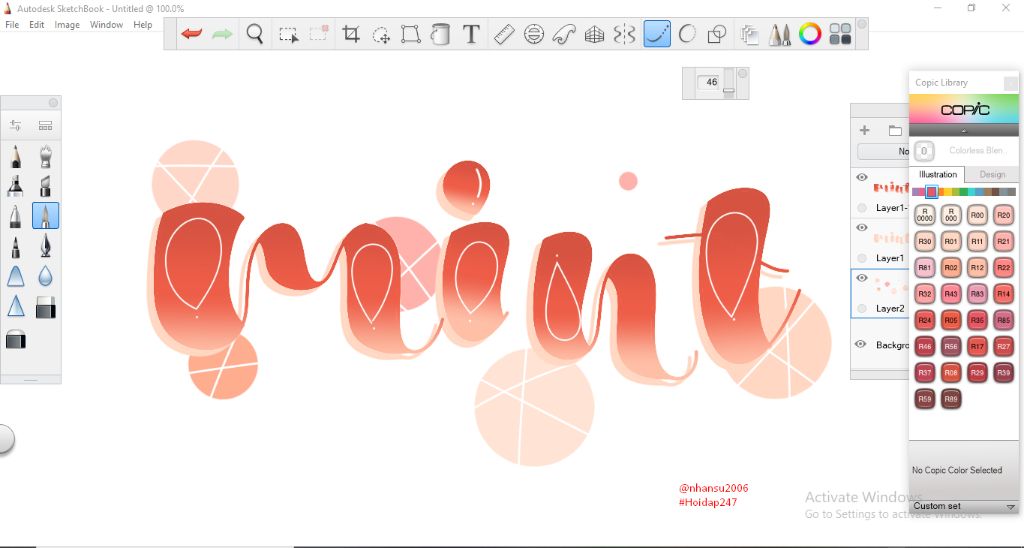1024x548 pixels.
Task: Toggle the Steady Stroke tool
Action: pyautogui.click(x=657, y=34)
